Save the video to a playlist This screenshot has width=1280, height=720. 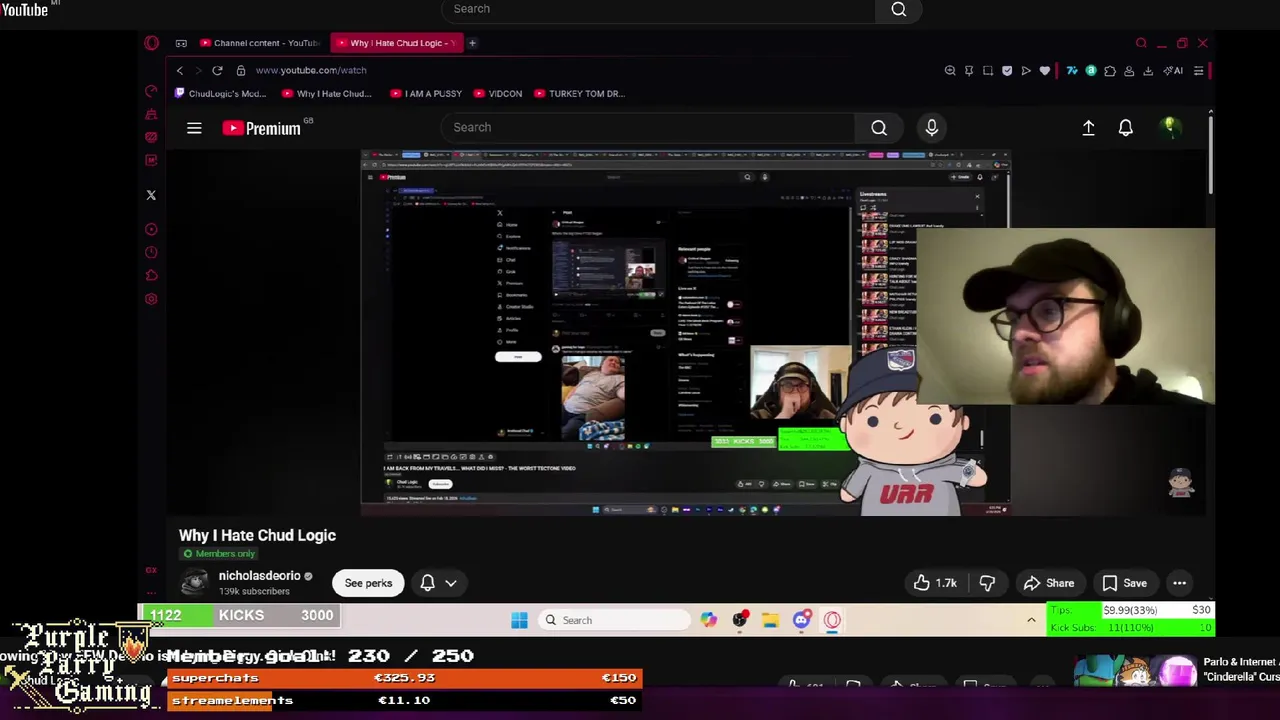pyautogui.click(x=1124, y=583)
